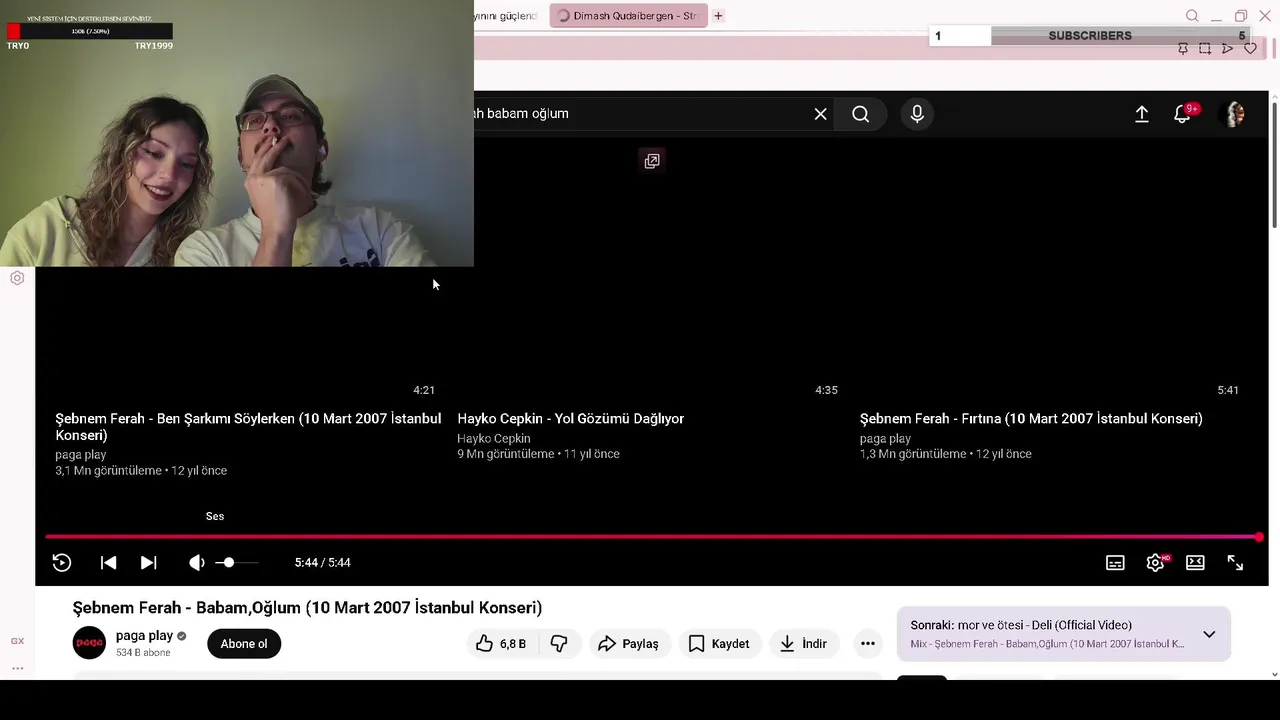This screenshot has height=720, width=1280.
Task: Expand the Sonraki mix playlist panel
Action: 1209,634
